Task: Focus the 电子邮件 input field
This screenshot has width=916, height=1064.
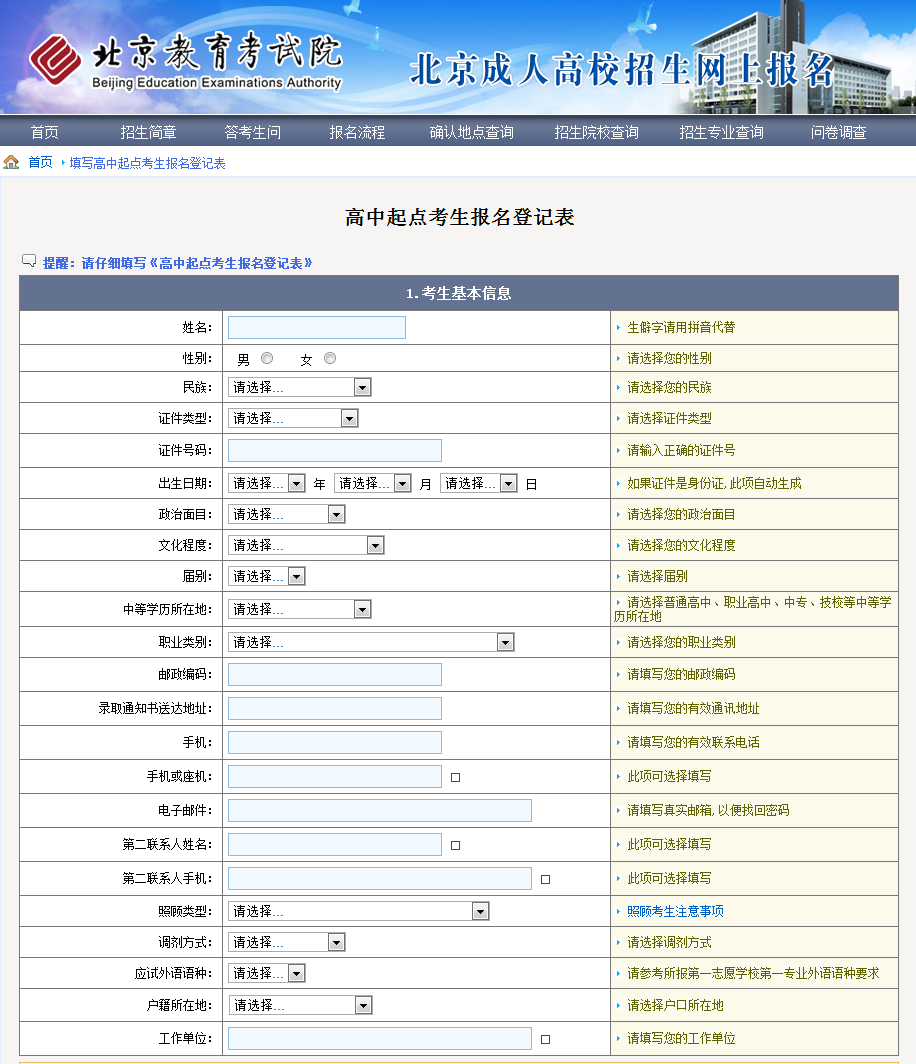Action: coord(380,810)
